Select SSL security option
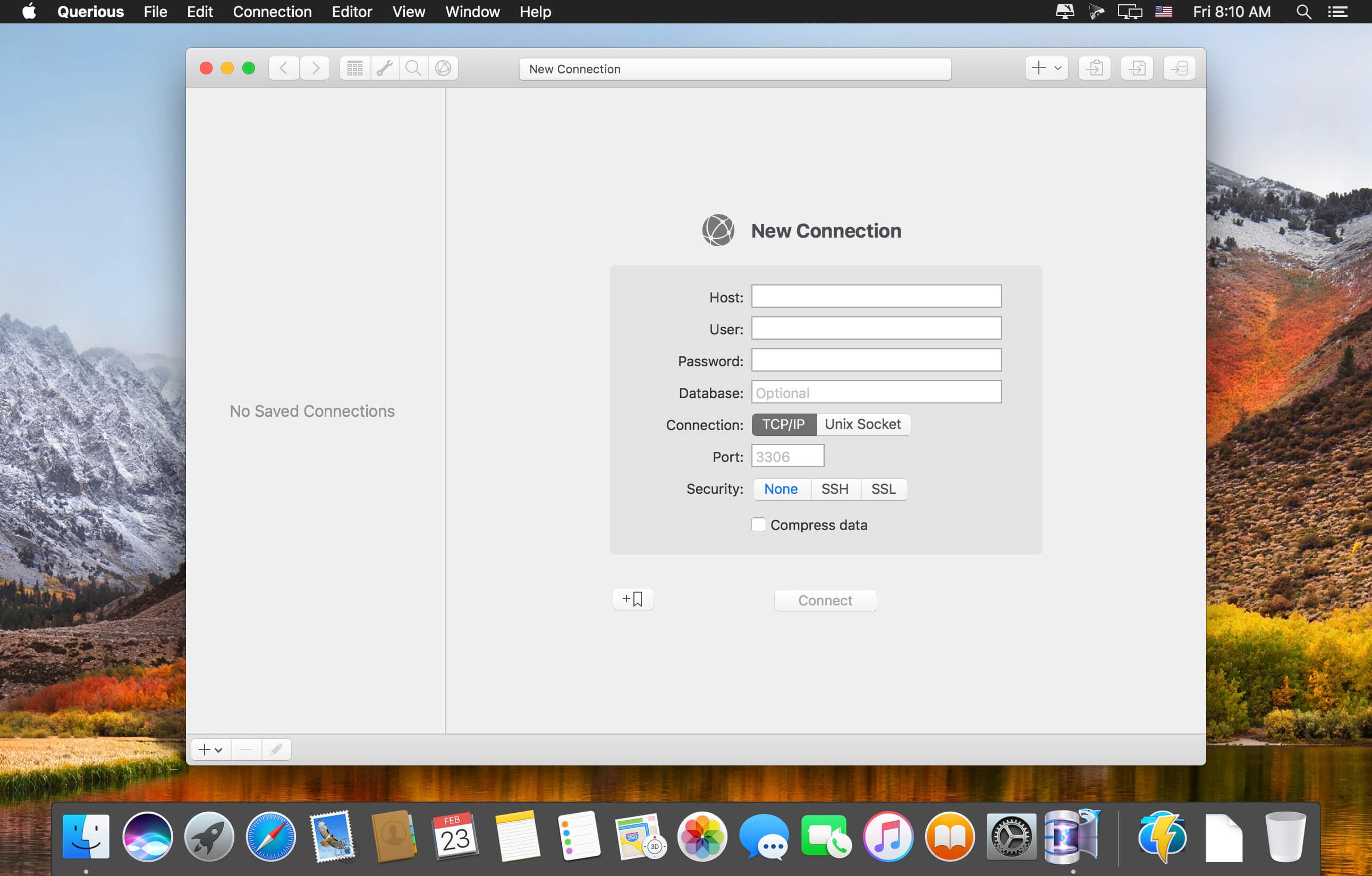Viewport: 1372px width, 876px height. coord(883,489)
